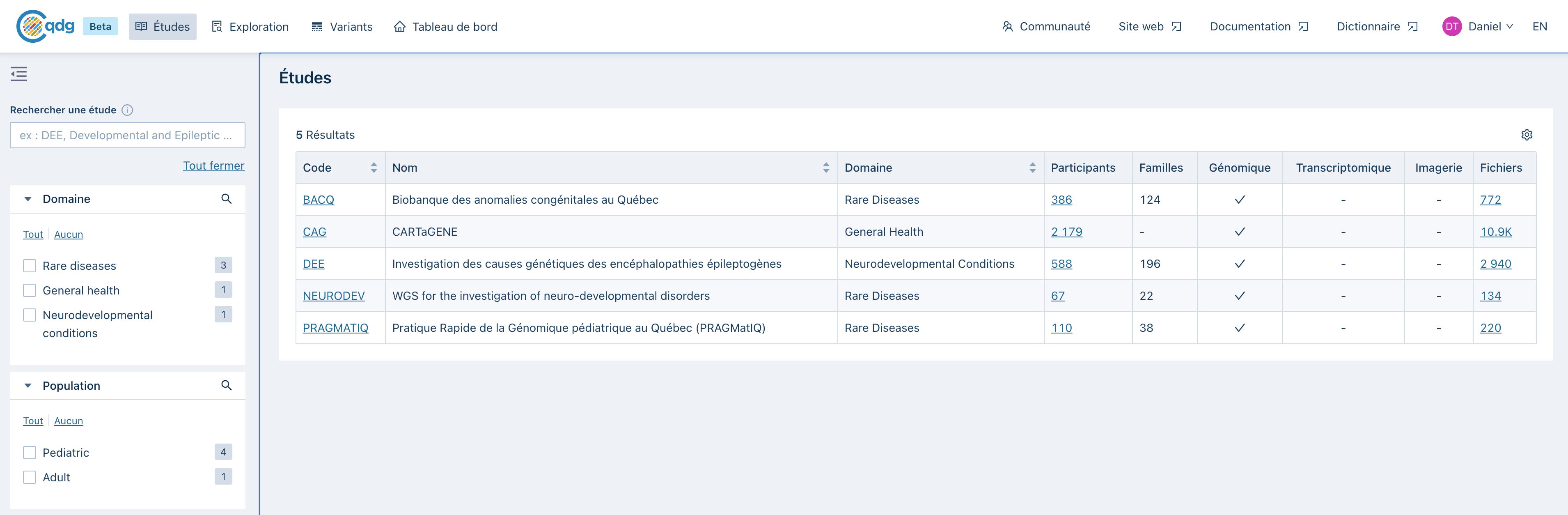The image size is (1568, 515).
Task: Focus the study search input field
Action: coord(127,135)
